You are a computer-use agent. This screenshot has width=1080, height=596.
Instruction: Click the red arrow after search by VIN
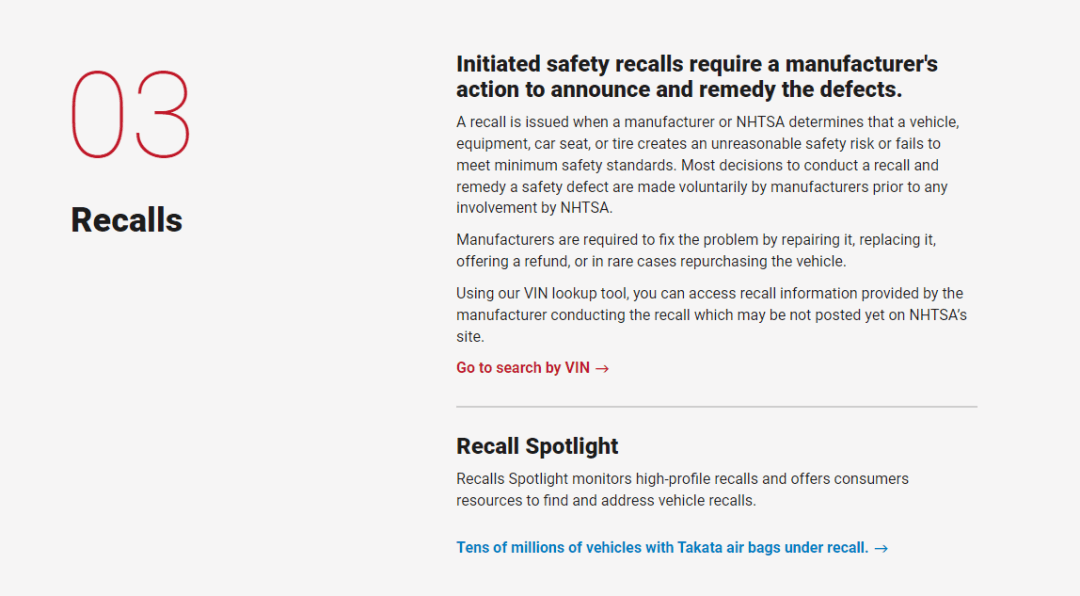pos(602,369)
